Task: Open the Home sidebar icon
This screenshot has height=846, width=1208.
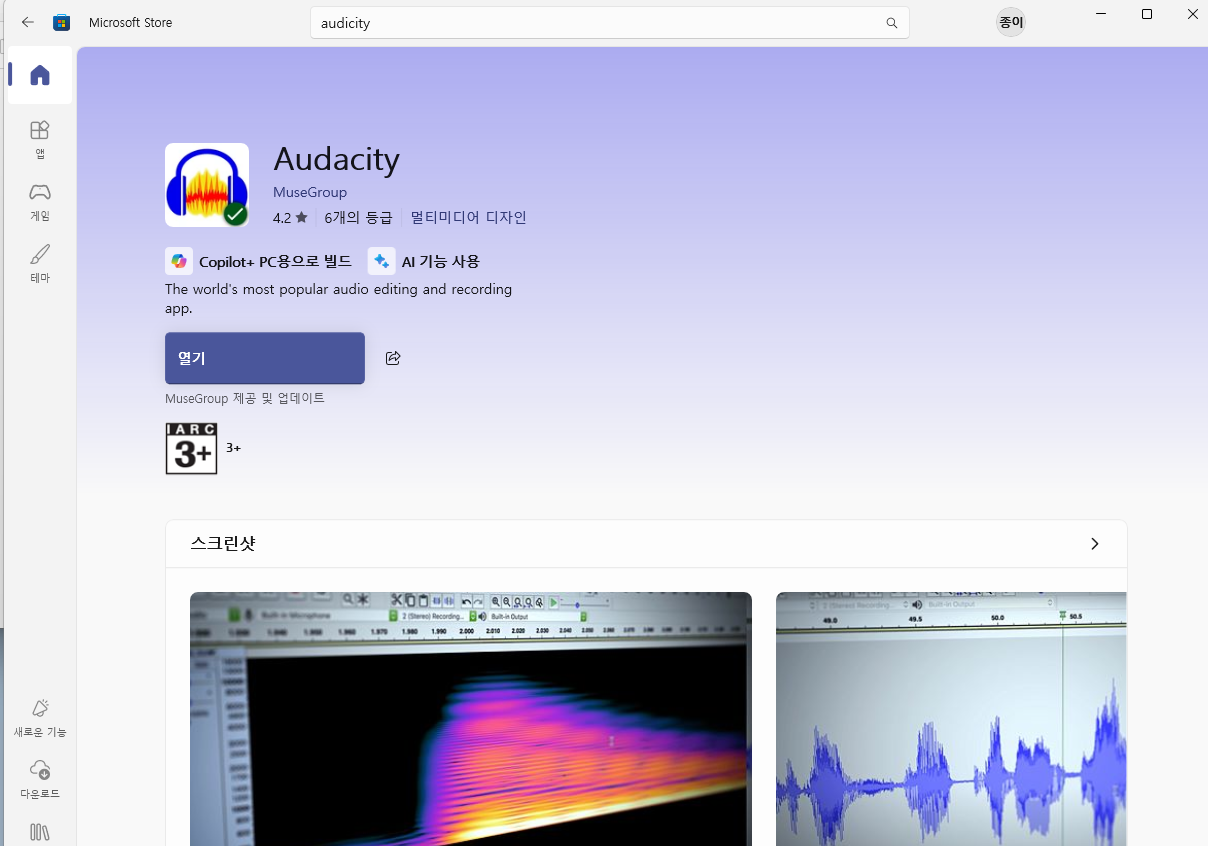Action: pos(40,75)
